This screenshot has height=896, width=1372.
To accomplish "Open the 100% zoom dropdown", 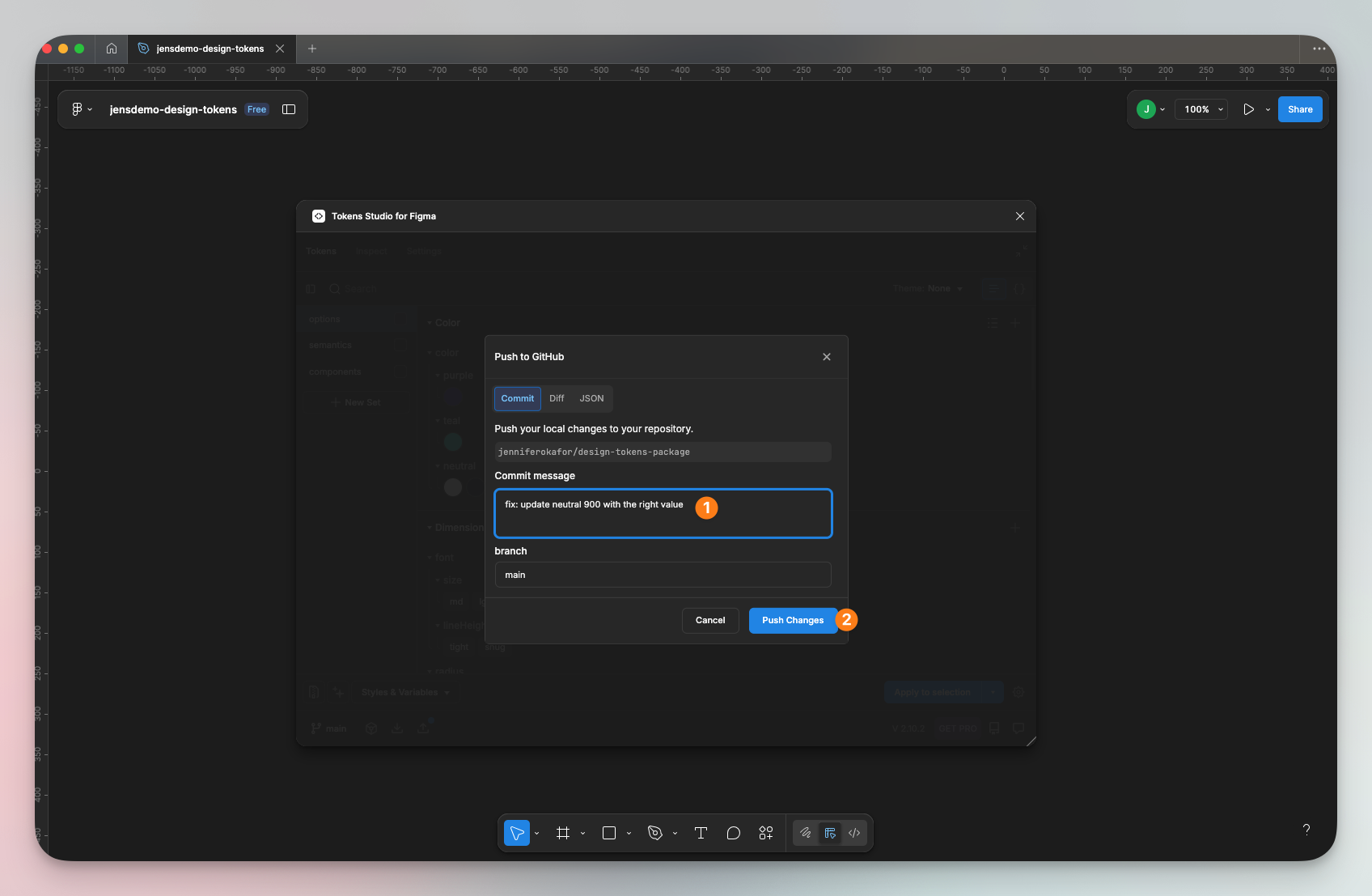I will [1202, 109].
